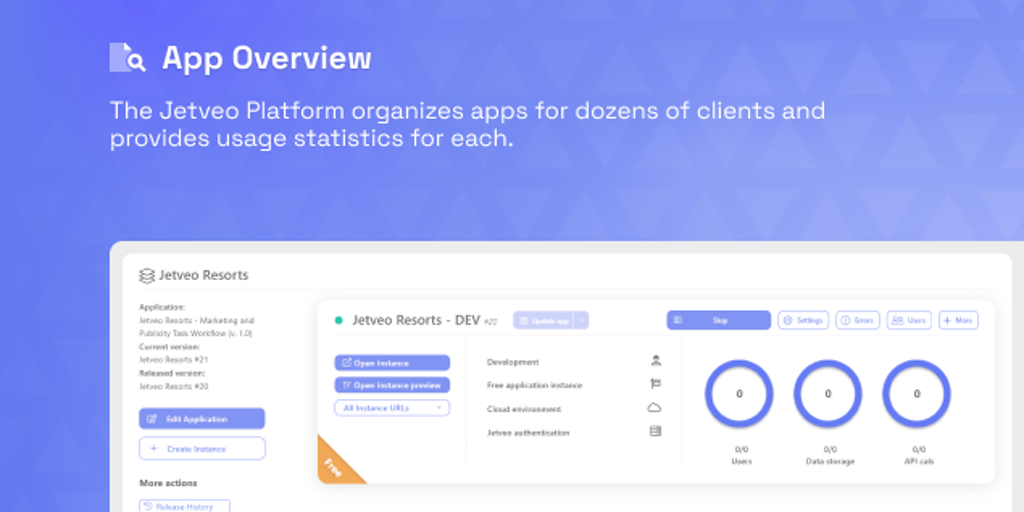The height and width of the screenshot is (512, 1024).
Task: Click the Data storage usage ring
Action: (828, 394)
